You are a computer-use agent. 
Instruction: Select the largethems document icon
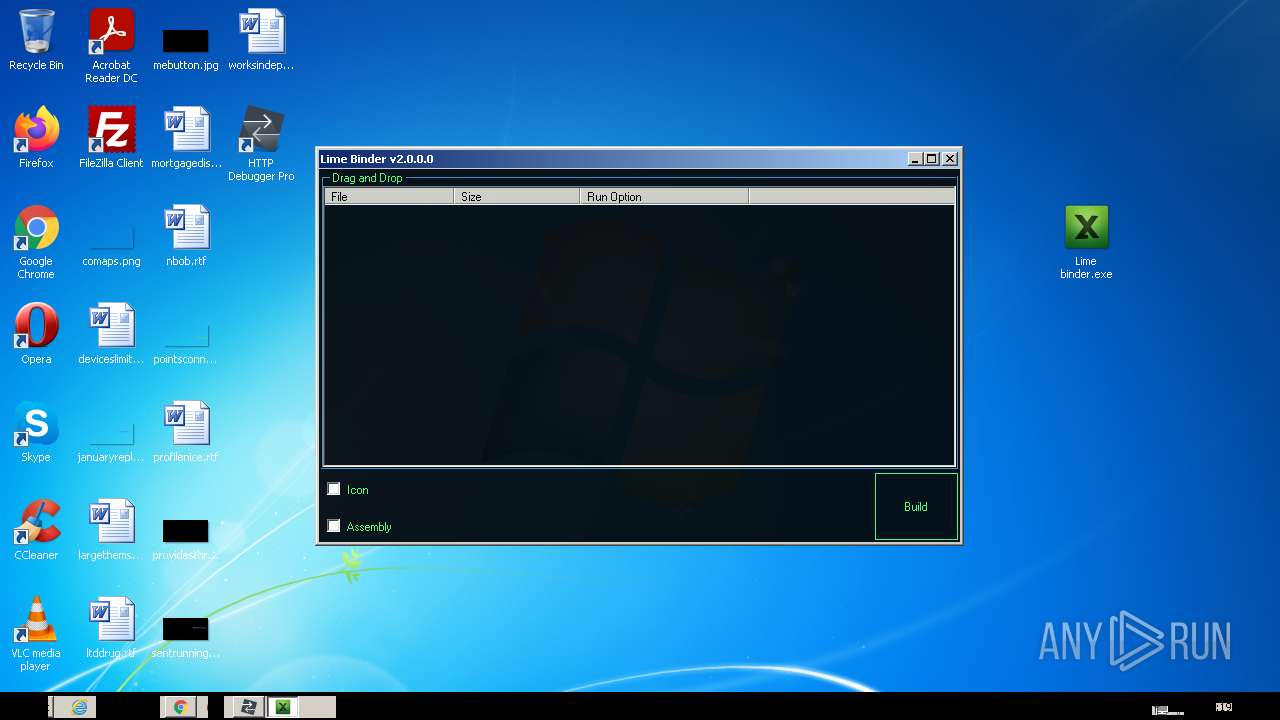point(111,530)
